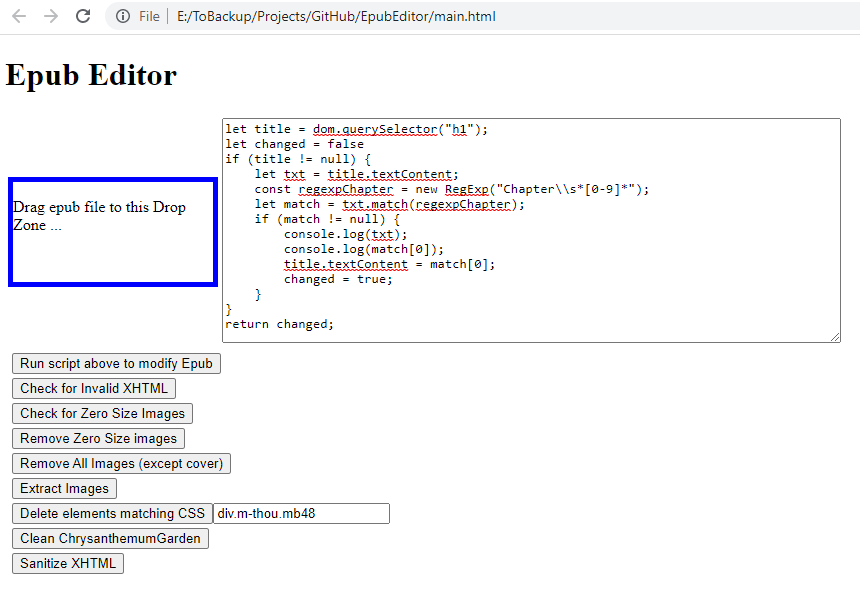Click the Extract Images button
Screen dimensions: 860x590
coord(64,489)
